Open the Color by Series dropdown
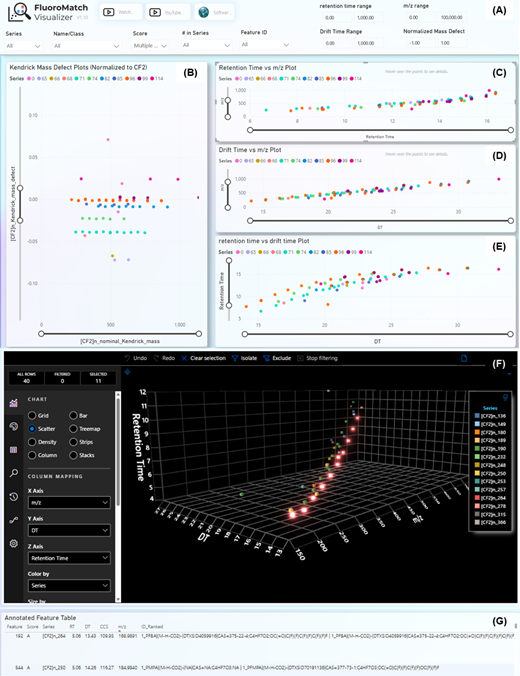This screenshot has width=520, height=676. (x=69, y=585)
